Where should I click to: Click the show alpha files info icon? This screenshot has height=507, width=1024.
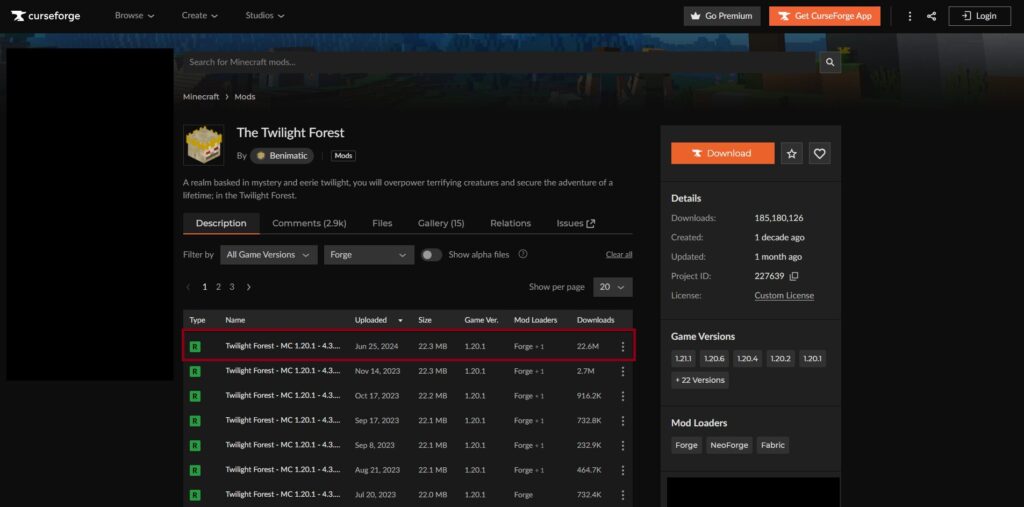(x=523, y=255)
